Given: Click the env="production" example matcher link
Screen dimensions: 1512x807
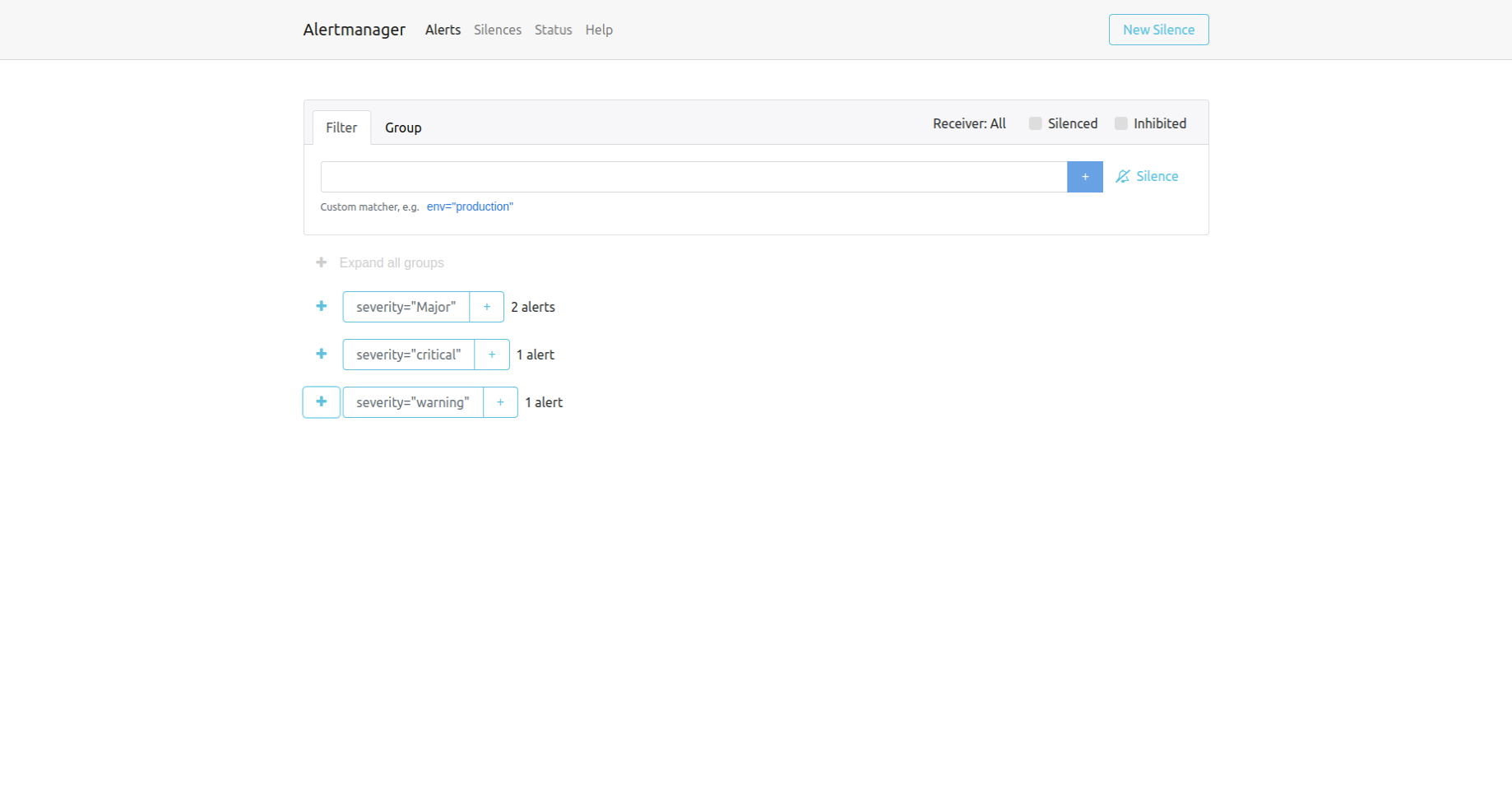Looking at the screenshot, I should click(x=470, y=206).
